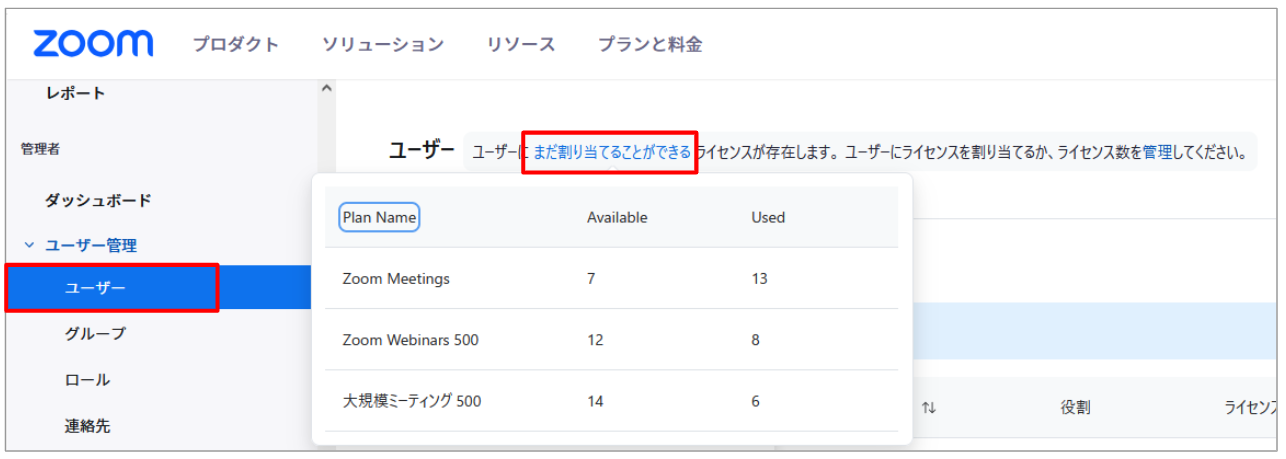
Task: Click Available value 12 for Zoom Webinars
Action: coord(595,340)
